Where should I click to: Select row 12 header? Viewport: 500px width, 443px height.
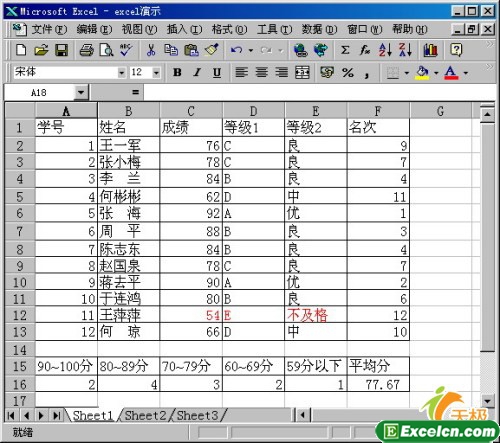(x=20, y=315)
